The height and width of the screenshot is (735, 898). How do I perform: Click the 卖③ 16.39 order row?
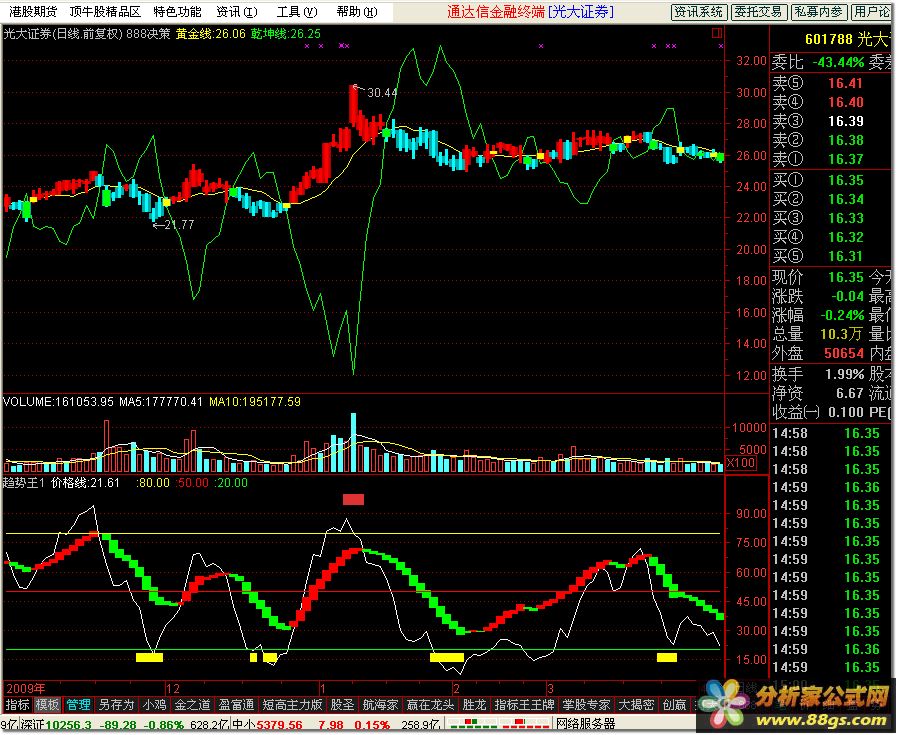(x=818, y=121)
